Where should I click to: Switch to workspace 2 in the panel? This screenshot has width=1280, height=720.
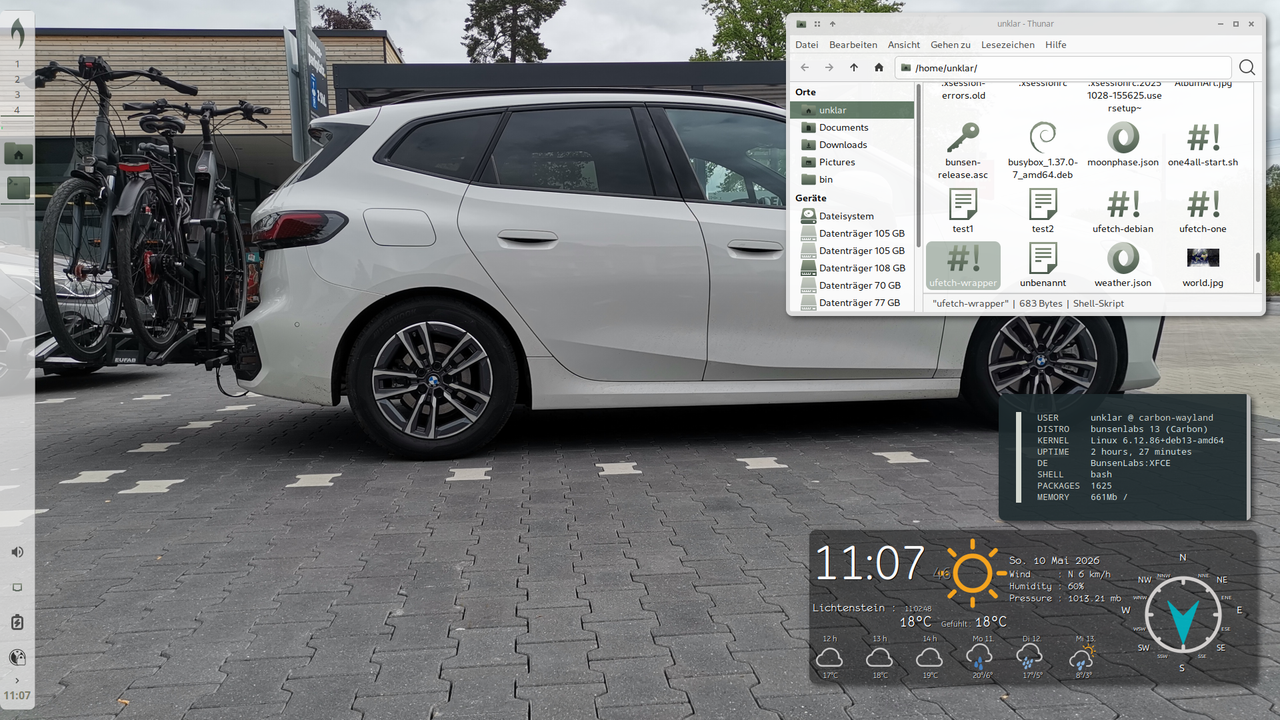point(17,79)
